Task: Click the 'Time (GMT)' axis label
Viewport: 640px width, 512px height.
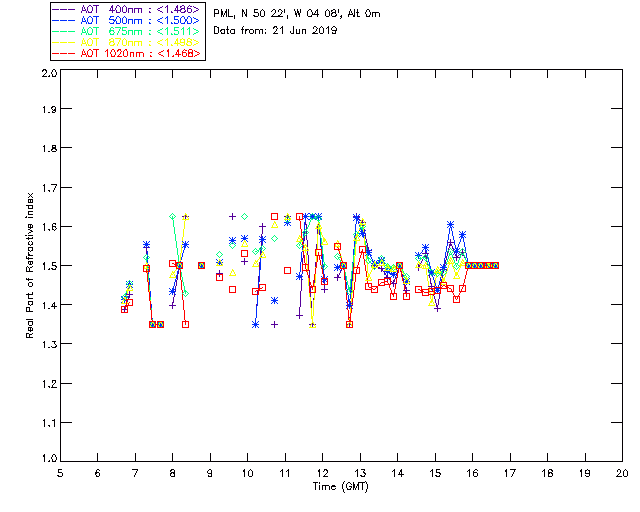Action: [341, 487]
